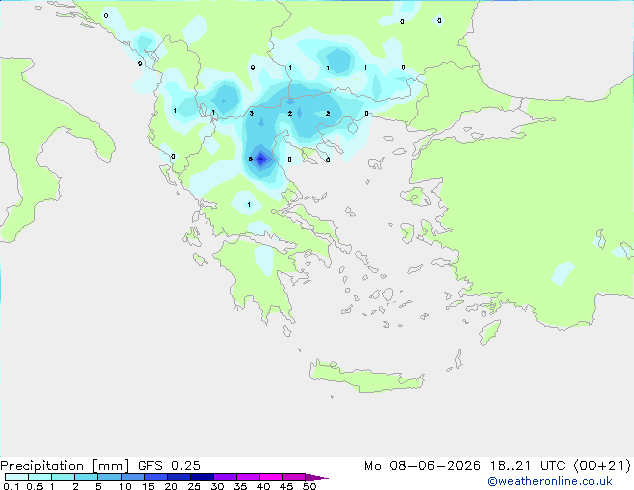This screenshot has height=490, width=634.
Task: Click the dark blue precipitation maximum over Greece
Action: [261, 159]
